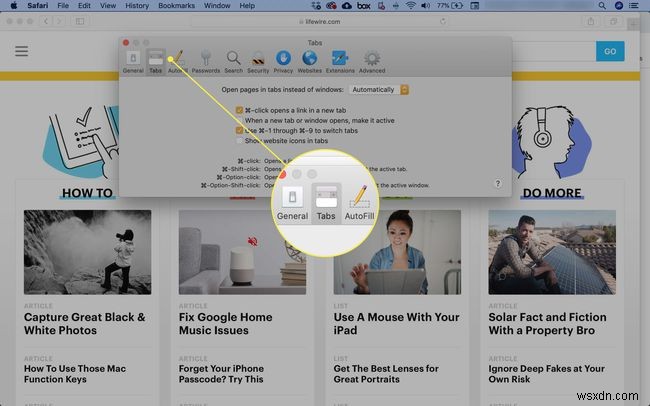650x406 pixels.
Task: Open the Window menu
Action: pos(217,5)
